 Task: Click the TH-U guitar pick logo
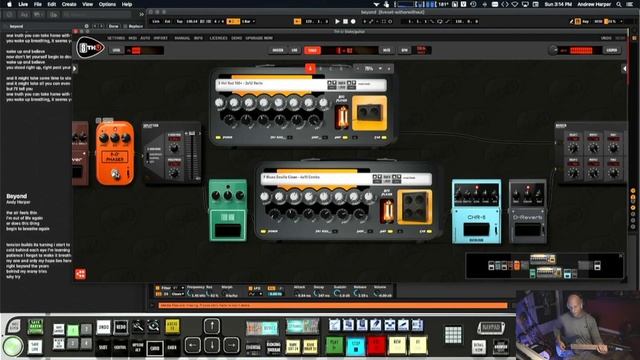tap(91, 48)
